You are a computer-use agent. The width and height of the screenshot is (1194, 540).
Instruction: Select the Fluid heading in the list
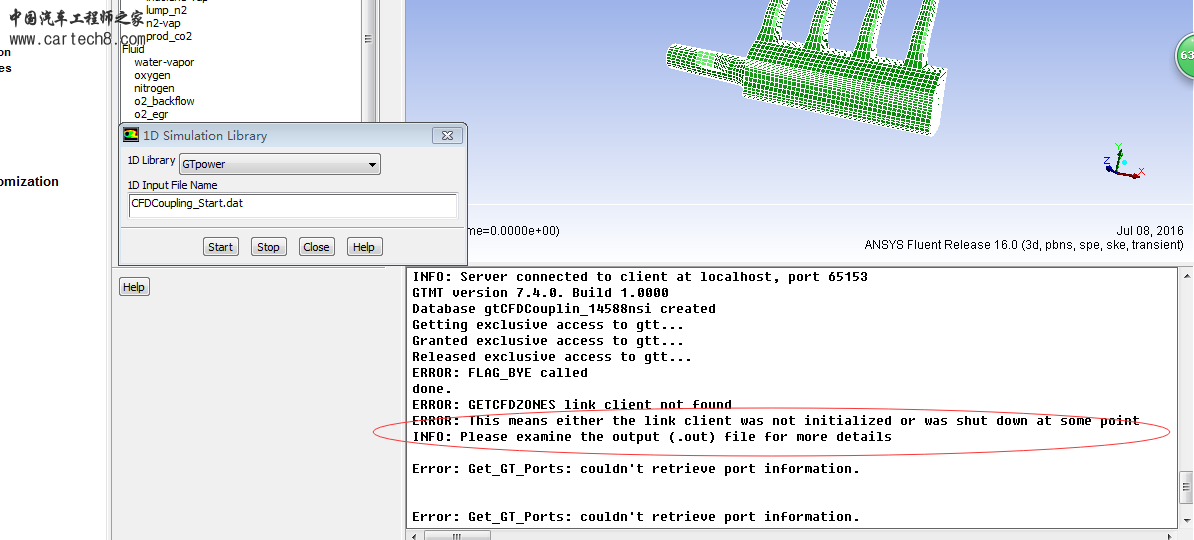pos(133,50)
